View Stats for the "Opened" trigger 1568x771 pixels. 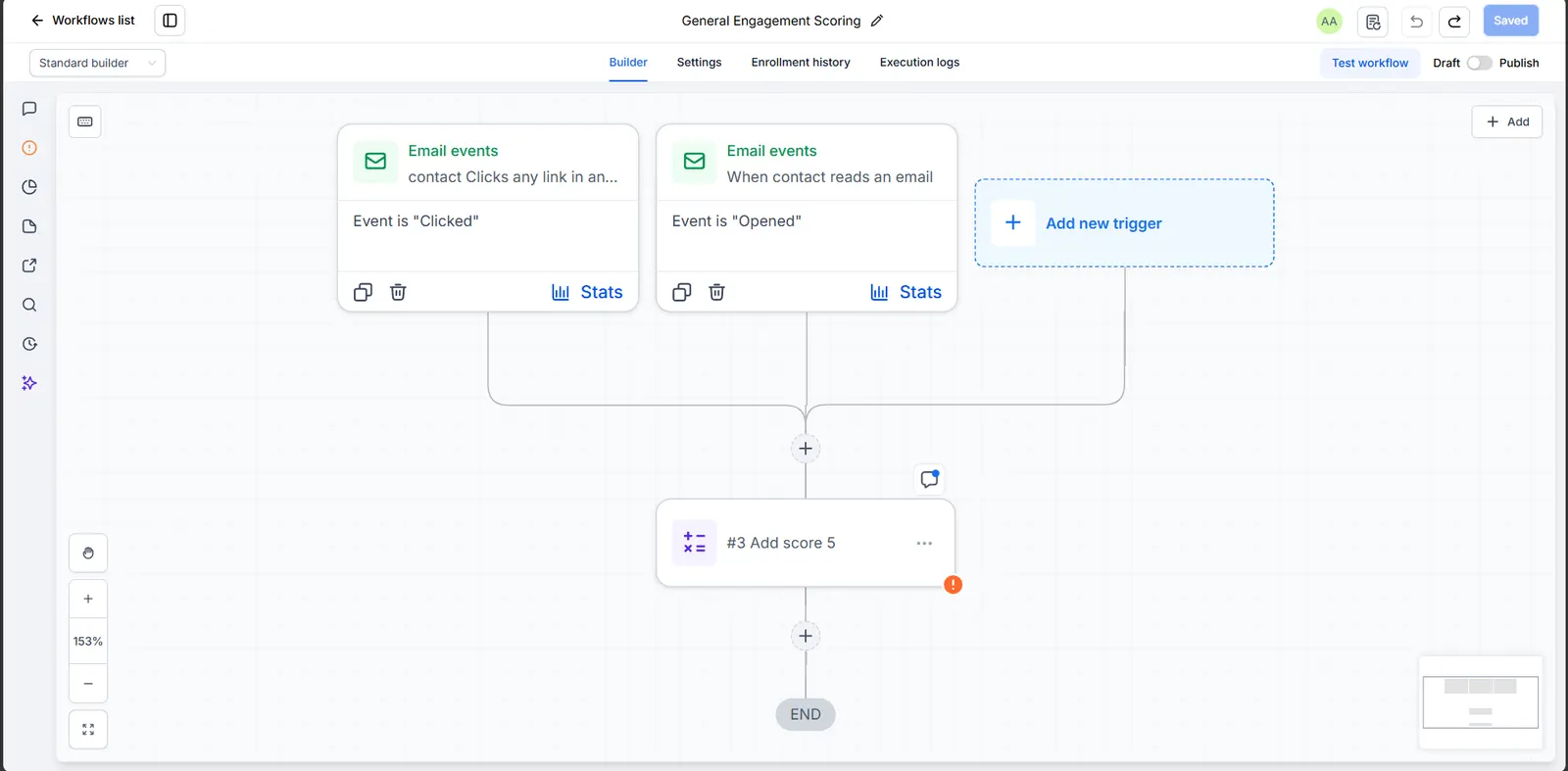906,292
